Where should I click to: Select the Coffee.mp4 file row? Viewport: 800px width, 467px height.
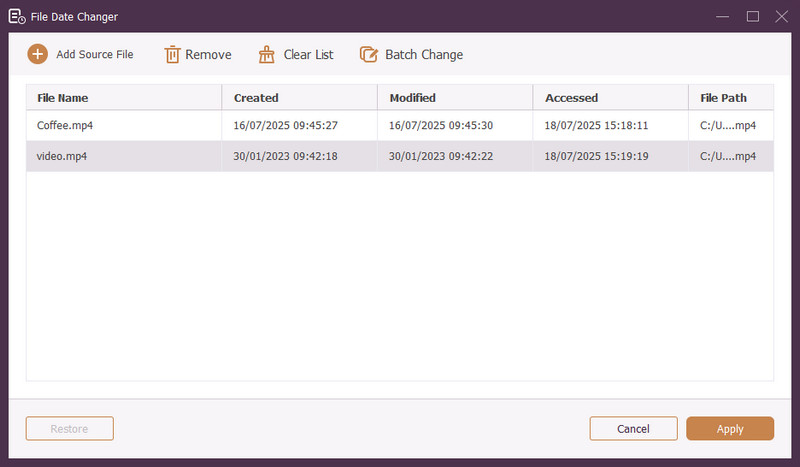[x=65, y=126]
